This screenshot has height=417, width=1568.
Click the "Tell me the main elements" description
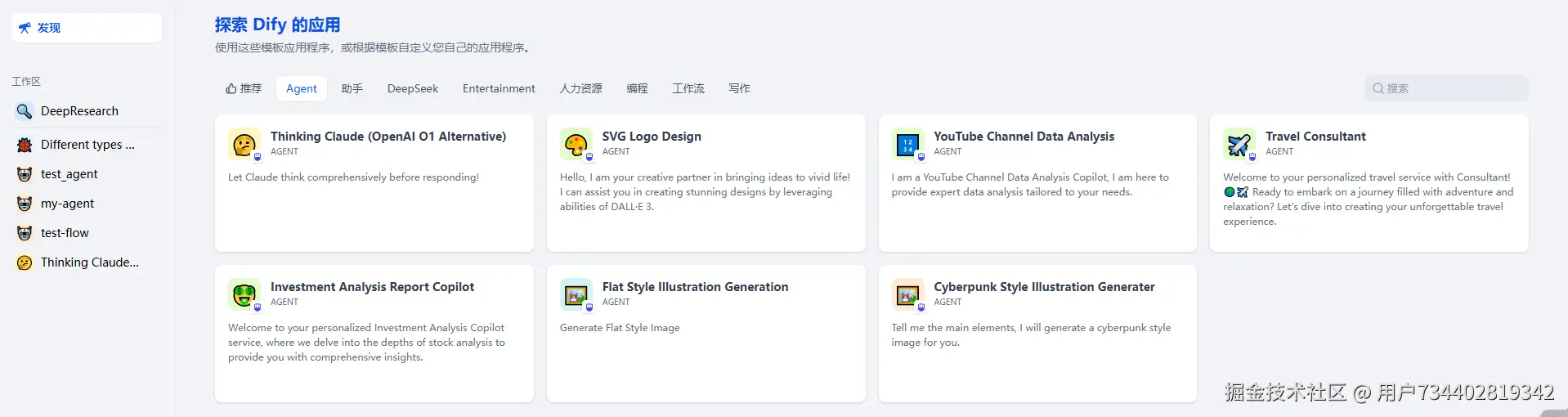[1031, 335]
